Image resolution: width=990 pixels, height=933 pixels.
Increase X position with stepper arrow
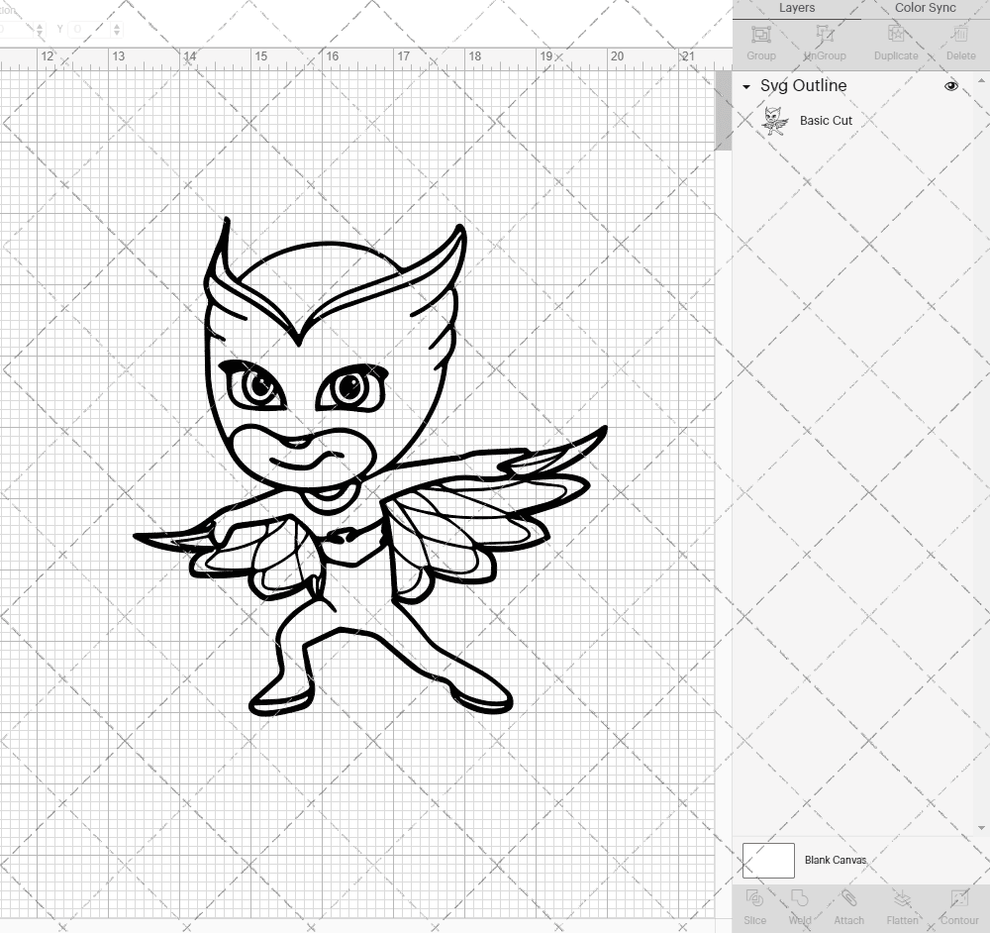(x=40, y=26)
